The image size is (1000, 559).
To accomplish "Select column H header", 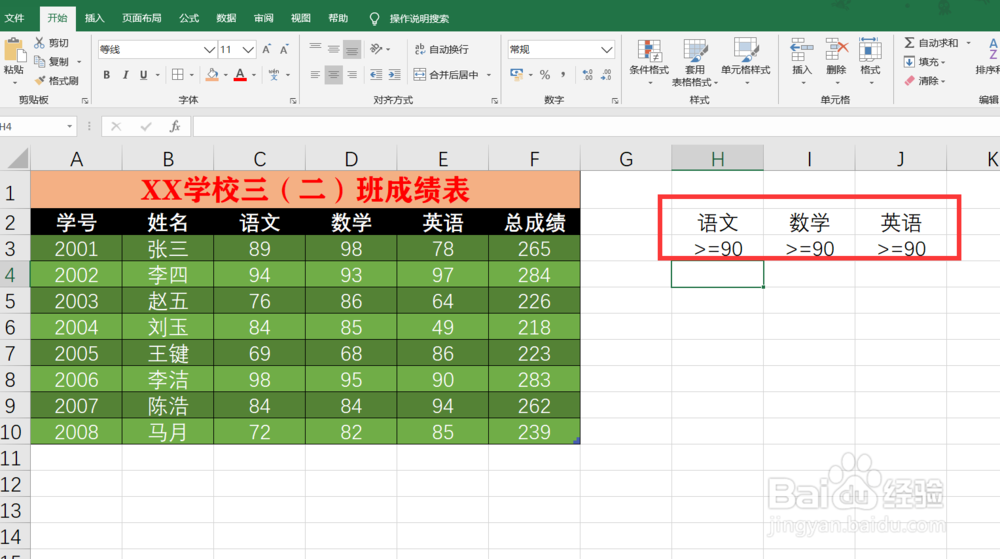I will [717, 158].
